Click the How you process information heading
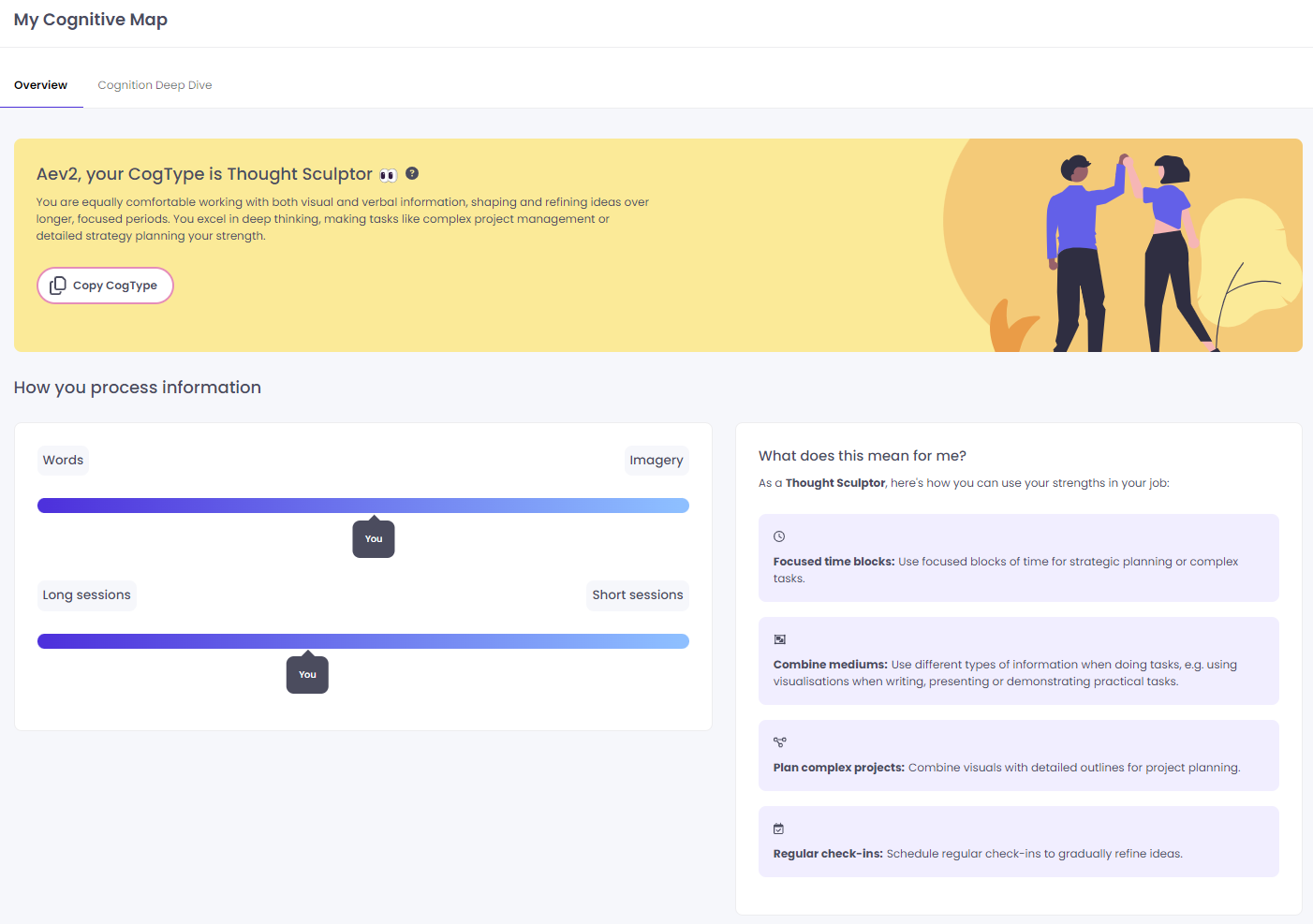The width and height of the screenshot is (1313, 924). pyautogui.click(x=138, y=388)
